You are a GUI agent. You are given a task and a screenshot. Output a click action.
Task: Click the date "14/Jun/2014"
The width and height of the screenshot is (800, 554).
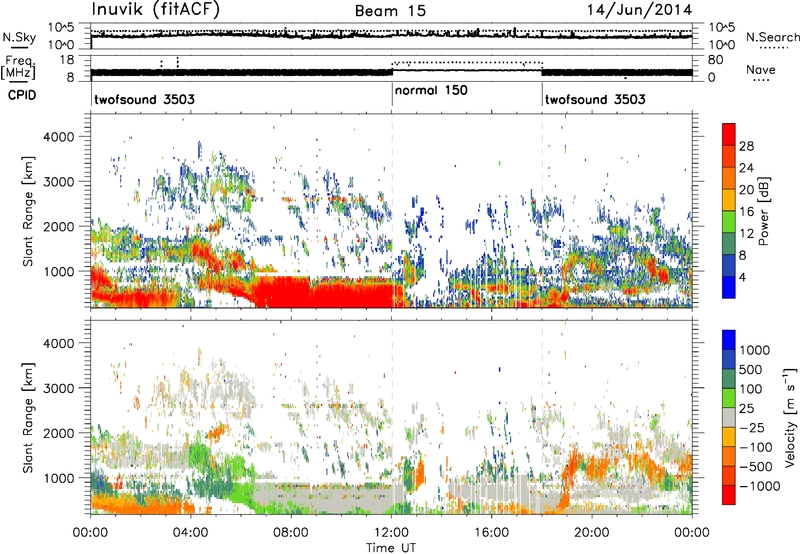[639, 10]
